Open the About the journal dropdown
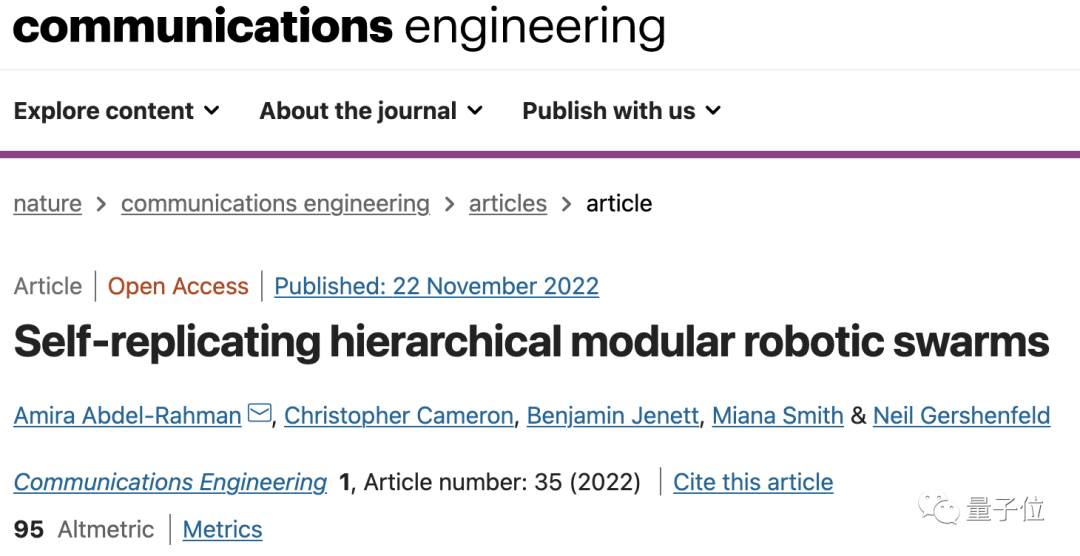This screenshot has width=1080, height=556. [370, 111]
